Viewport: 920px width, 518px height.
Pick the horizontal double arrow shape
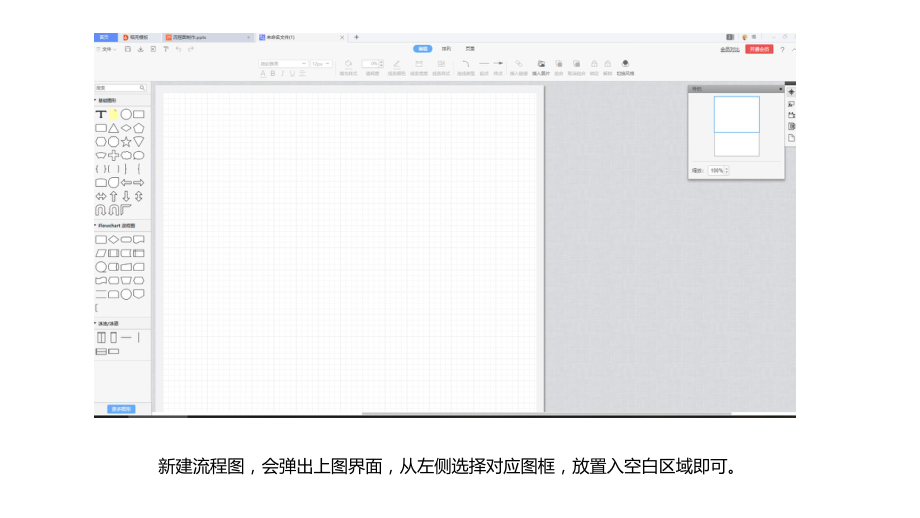point(101,197)
